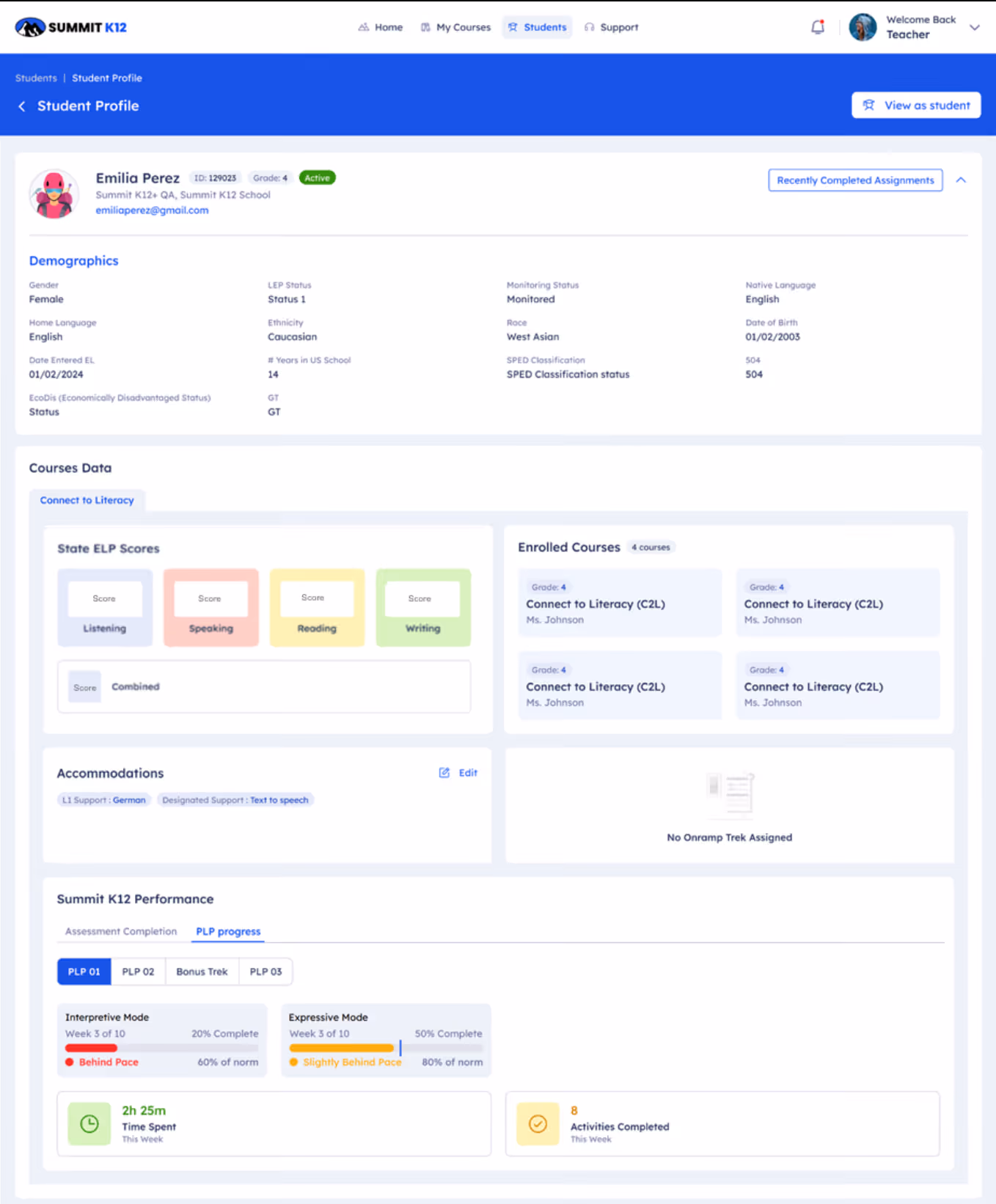Image resolution: width=996 pixels, height=1204 pixels.
Task: Click the Caucasian ethnicity value
Action: tap(293, 337)
